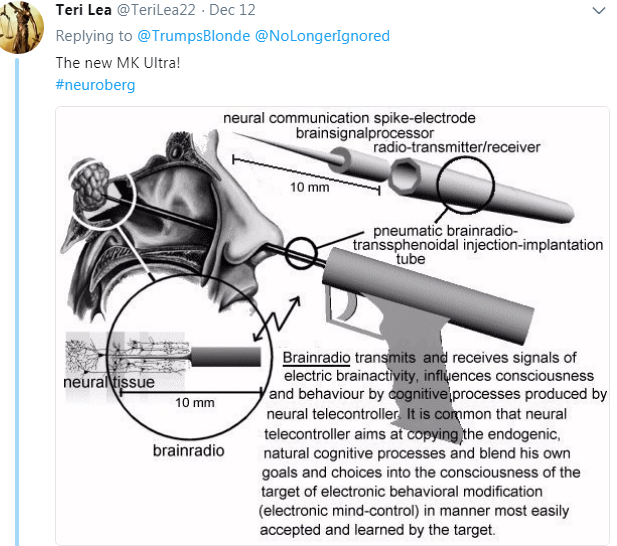Click the 'pneumatic brainradio-' label text

pos(445,231)
